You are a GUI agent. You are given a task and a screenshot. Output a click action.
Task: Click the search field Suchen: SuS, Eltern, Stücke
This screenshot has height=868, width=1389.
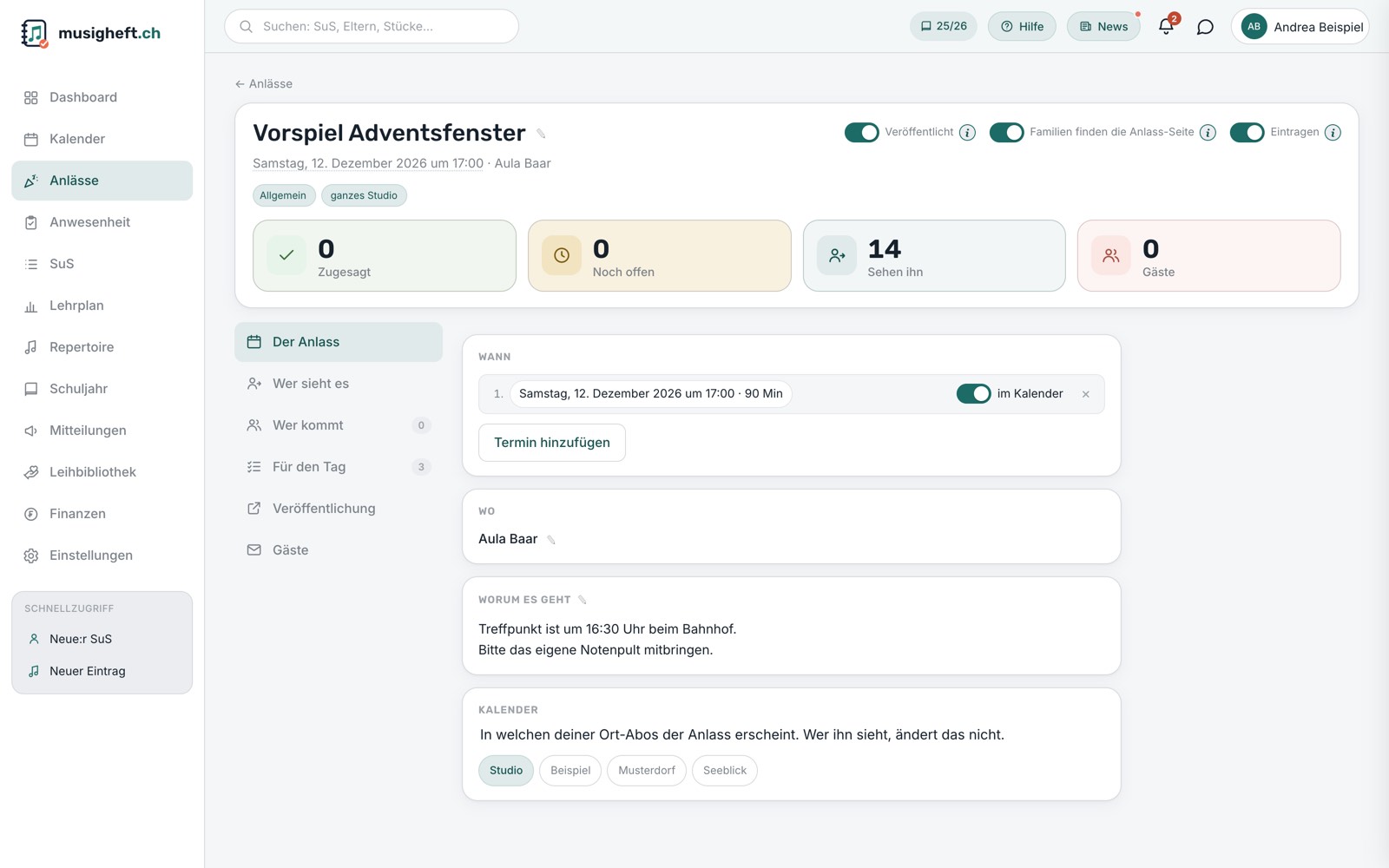(372, 26)
